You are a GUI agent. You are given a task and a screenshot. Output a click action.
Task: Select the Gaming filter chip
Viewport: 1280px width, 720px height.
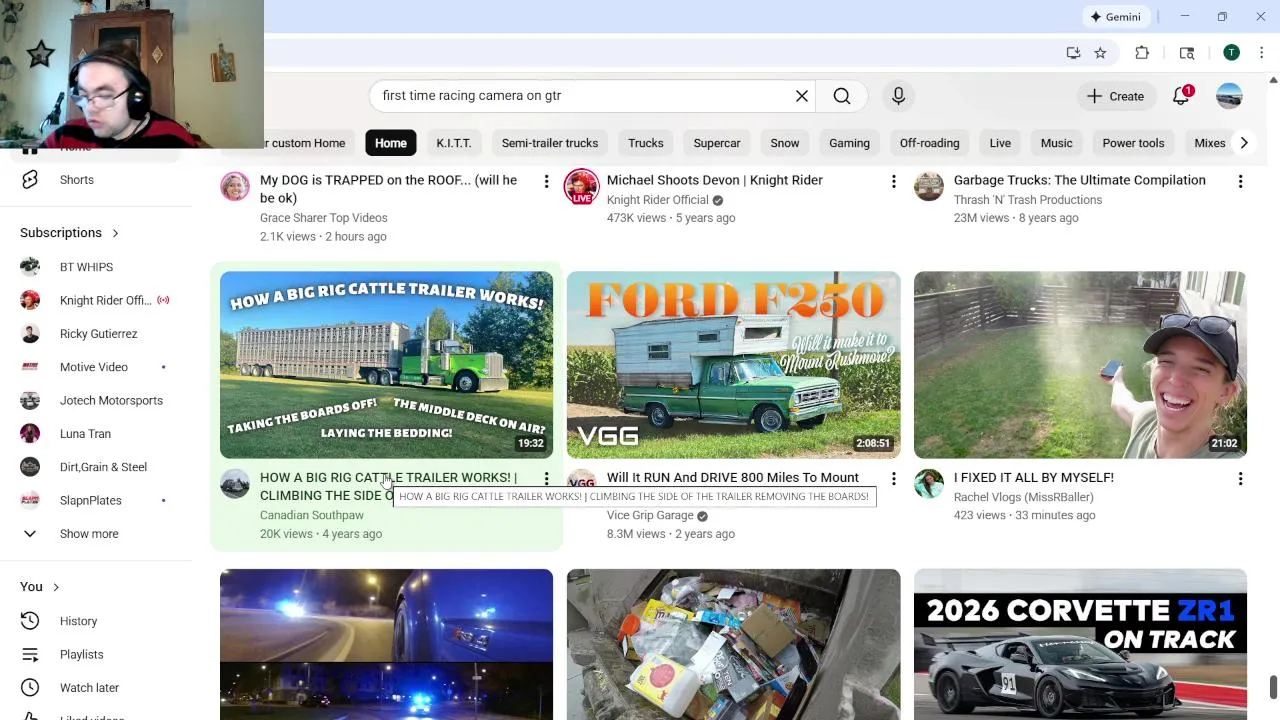(849, 143)
